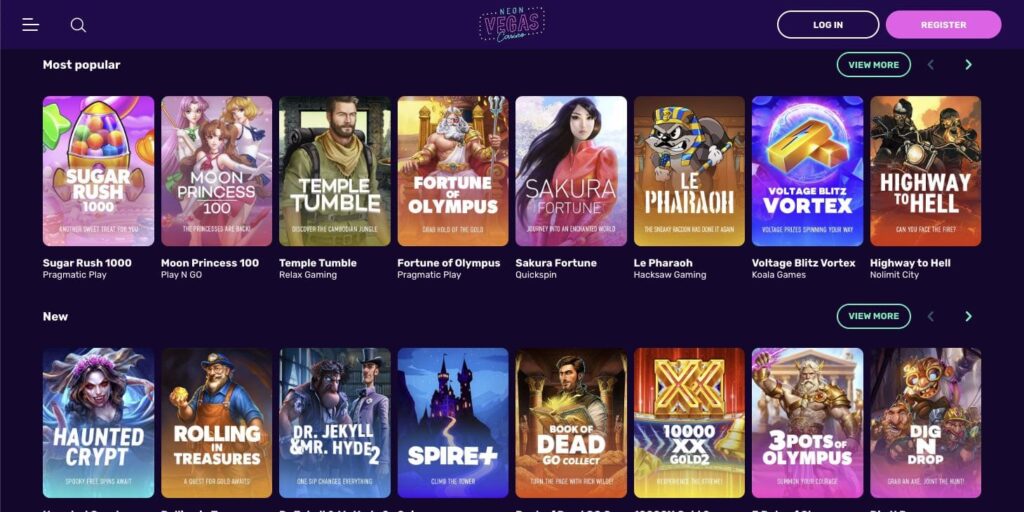Open Moon Princess 100 game thumbnail

point(217,171)
